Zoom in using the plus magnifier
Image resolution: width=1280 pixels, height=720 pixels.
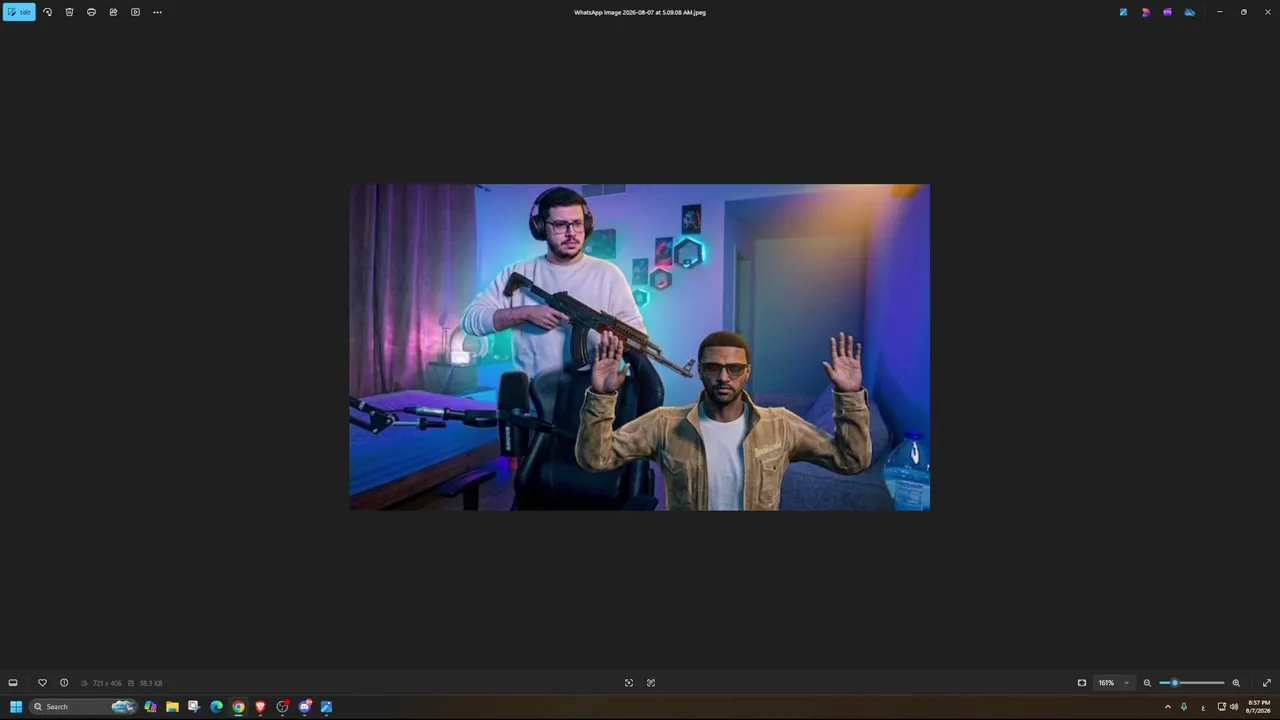tap(1236, 683)
